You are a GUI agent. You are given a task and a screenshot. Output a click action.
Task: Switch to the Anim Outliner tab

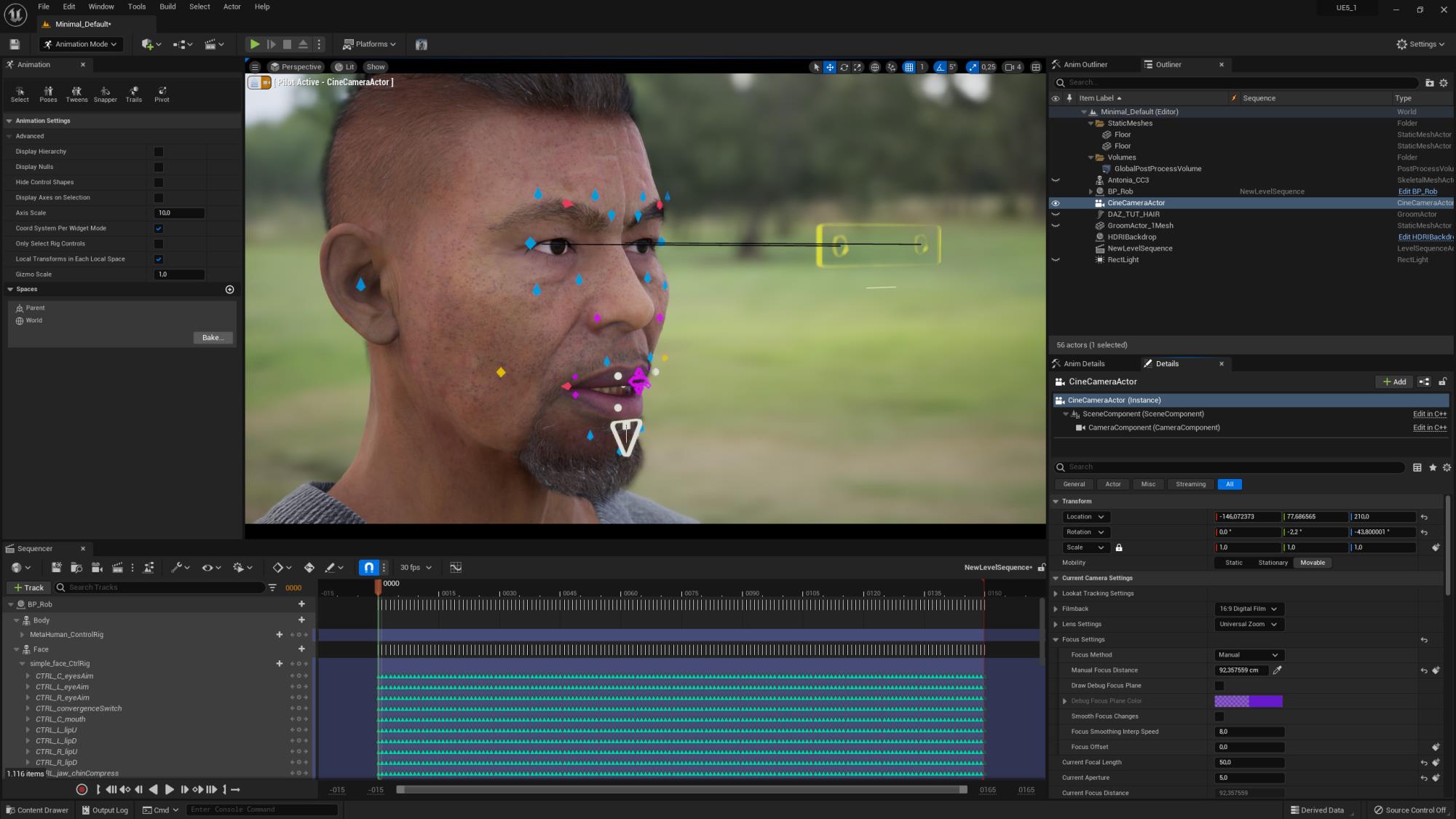click(x=1085, y=65)
